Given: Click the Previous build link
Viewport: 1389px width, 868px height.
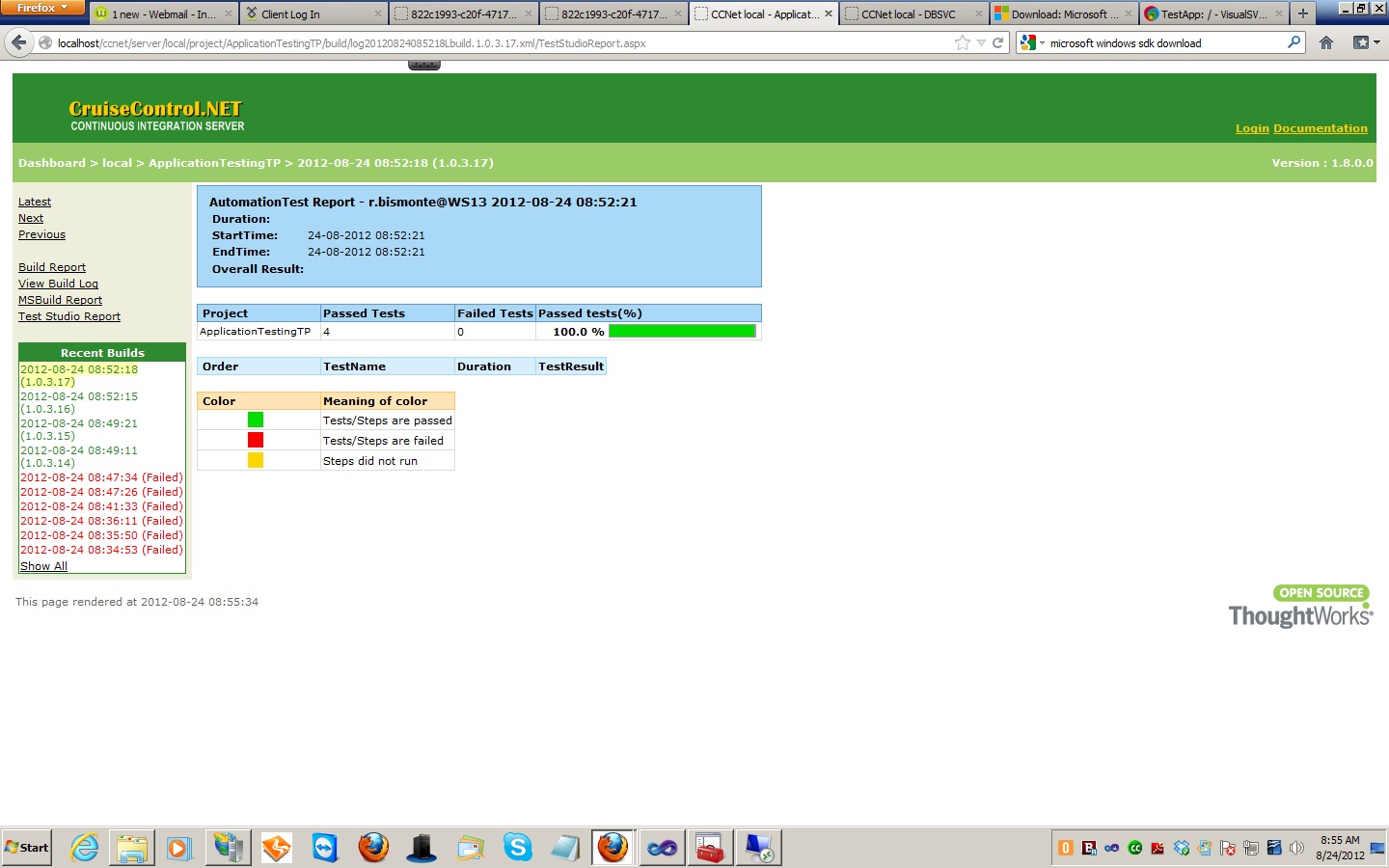Looking at the screenshot, I should point(41,234).
